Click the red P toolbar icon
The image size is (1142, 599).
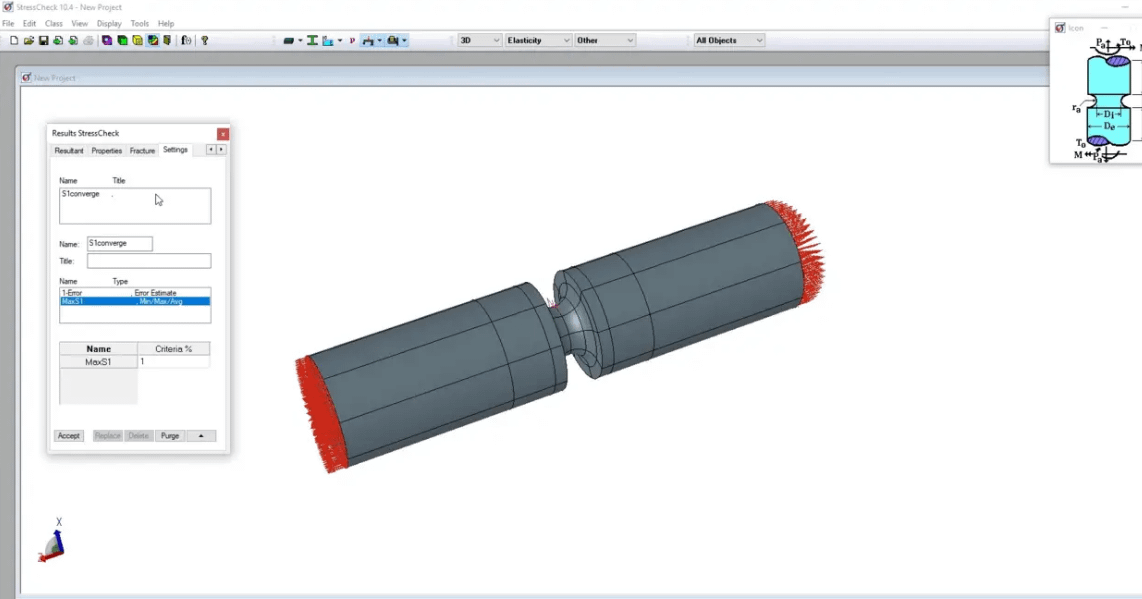pos(352,41)
